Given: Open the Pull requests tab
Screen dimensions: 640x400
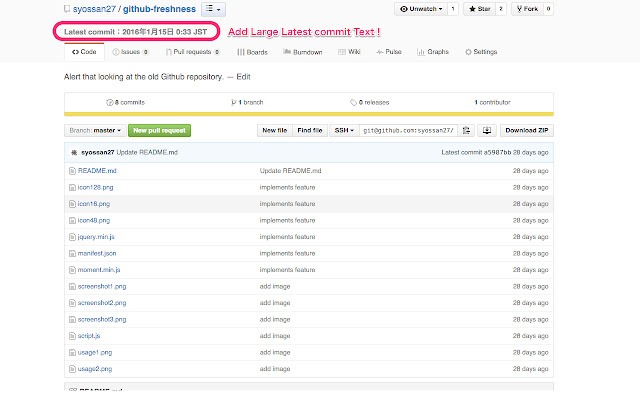Looking at the screenshot, I should pyautogui.click(x=193, y=52).
